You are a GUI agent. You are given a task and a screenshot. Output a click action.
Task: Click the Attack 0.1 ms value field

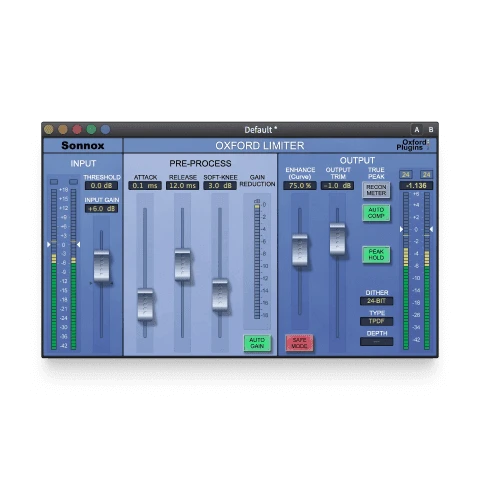pyautogui.click(x=145, y=186)
